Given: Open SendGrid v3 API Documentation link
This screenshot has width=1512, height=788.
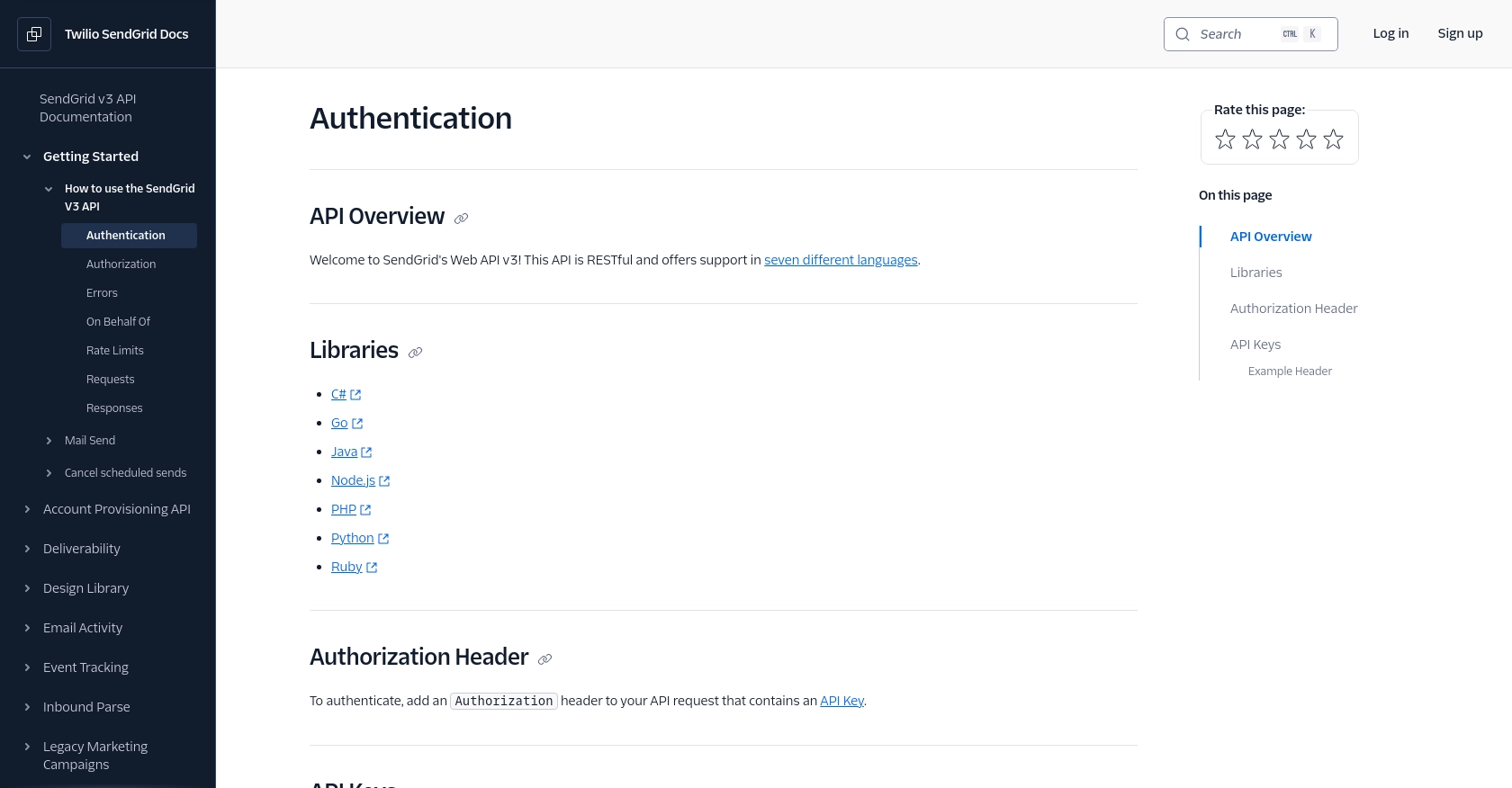Looking at the screenshot, I should pos(88,108).
